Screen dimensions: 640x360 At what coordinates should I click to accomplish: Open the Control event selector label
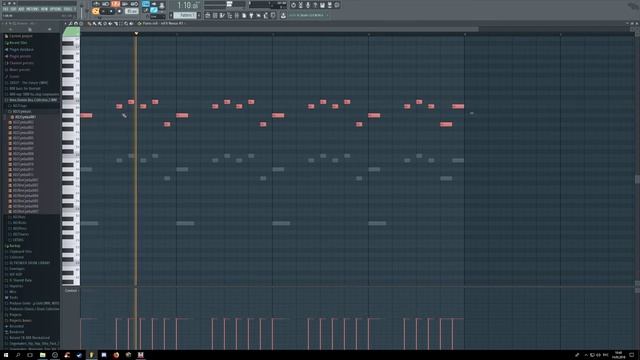71,291
